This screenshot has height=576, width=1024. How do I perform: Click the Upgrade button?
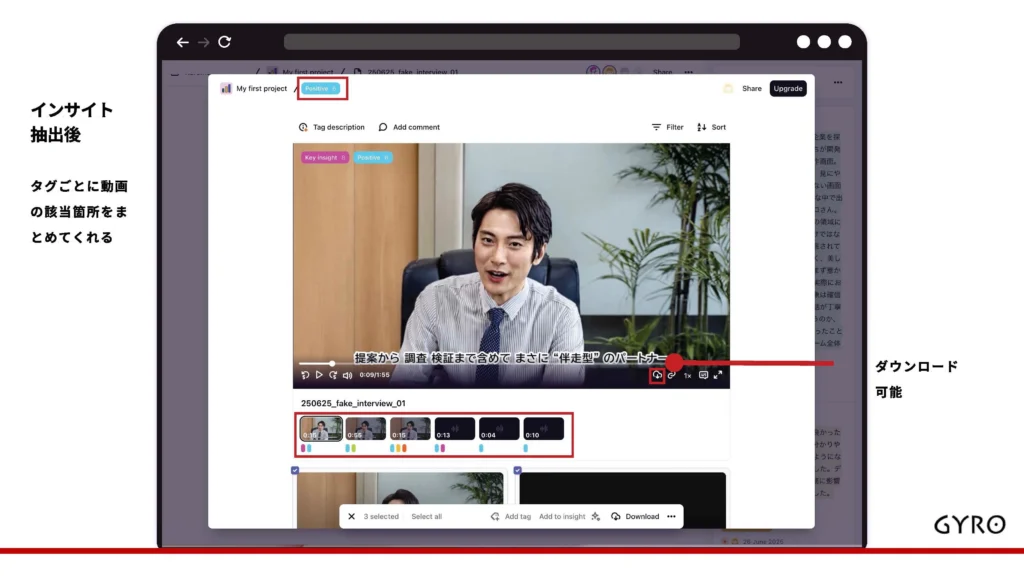(788, 88)
